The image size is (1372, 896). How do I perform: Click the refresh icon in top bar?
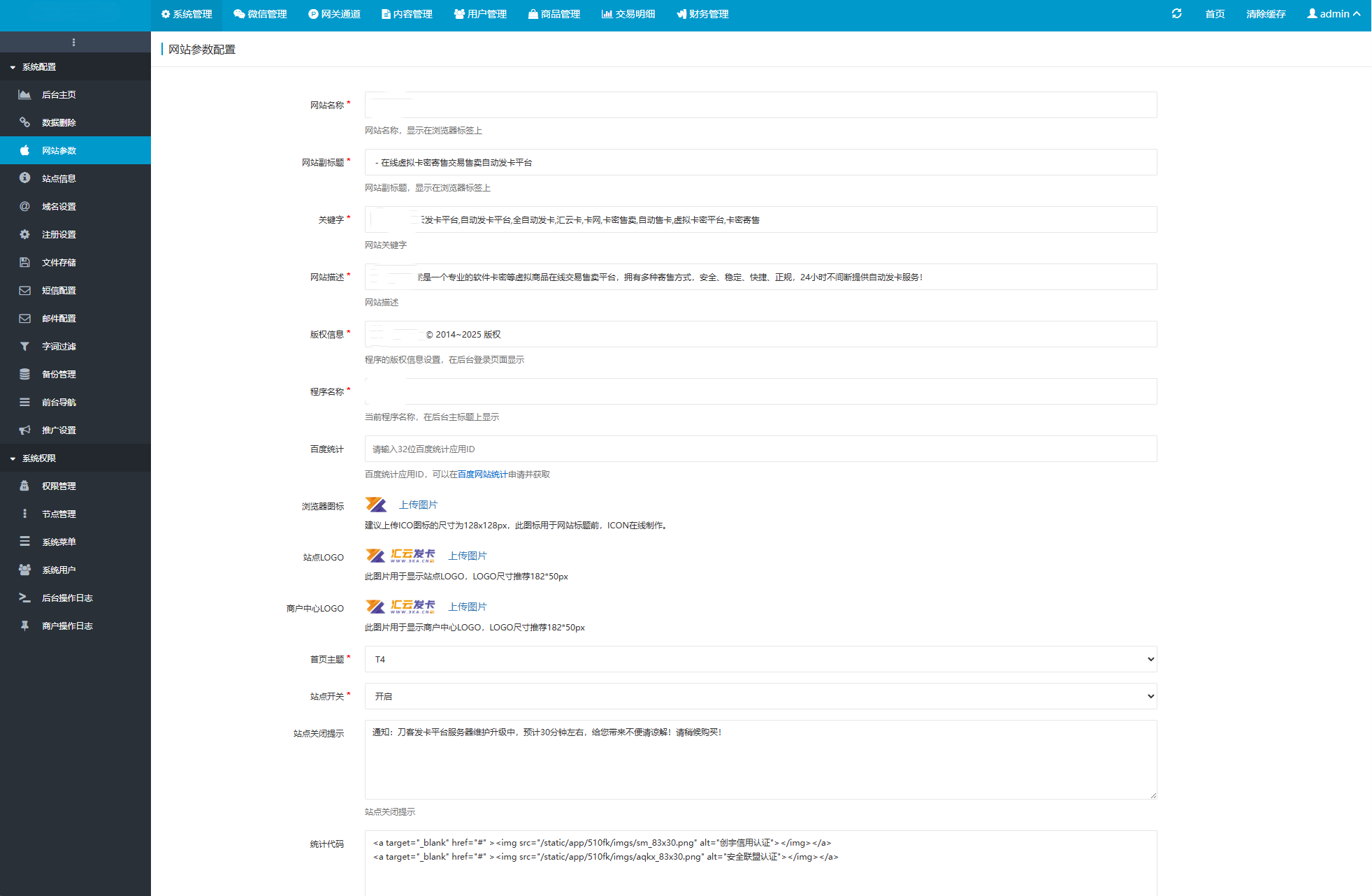point(1176,14)
